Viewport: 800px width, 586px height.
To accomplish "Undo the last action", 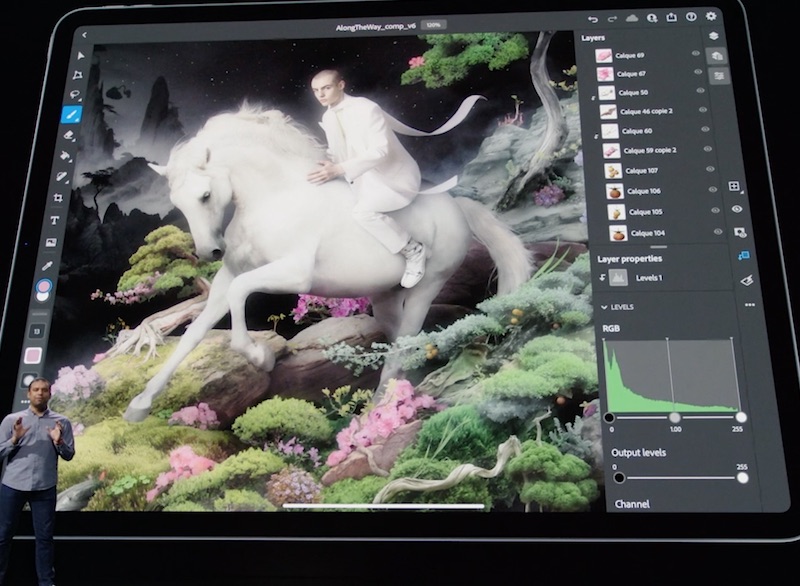I will [593, 19].
